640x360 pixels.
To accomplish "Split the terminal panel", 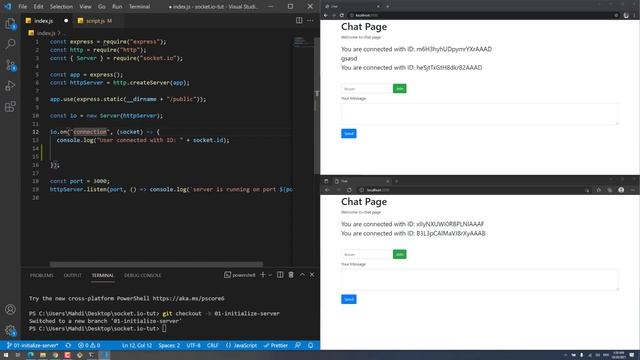I will pos(280,275).
